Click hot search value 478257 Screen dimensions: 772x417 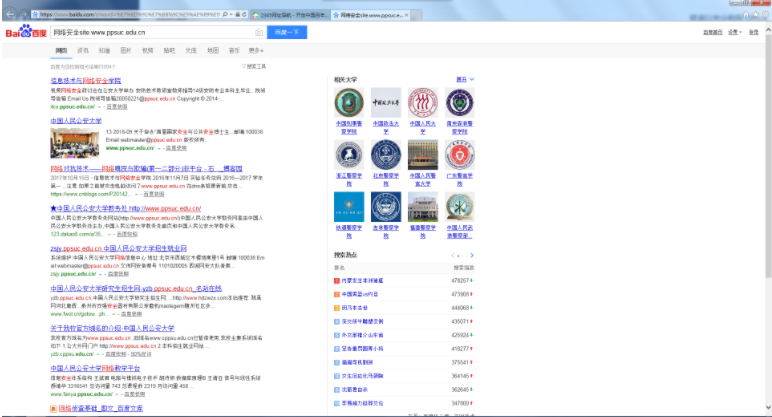pos(460,281)
